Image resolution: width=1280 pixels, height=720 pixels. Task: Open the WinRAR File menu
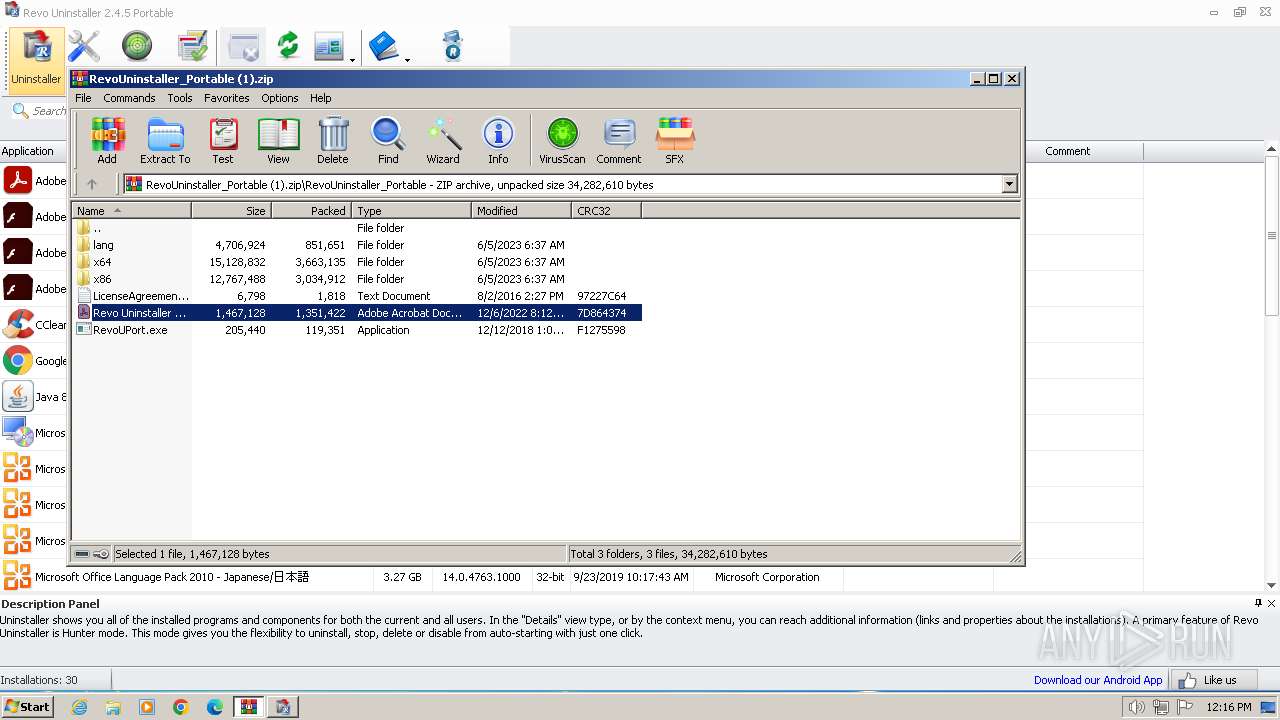83,98
